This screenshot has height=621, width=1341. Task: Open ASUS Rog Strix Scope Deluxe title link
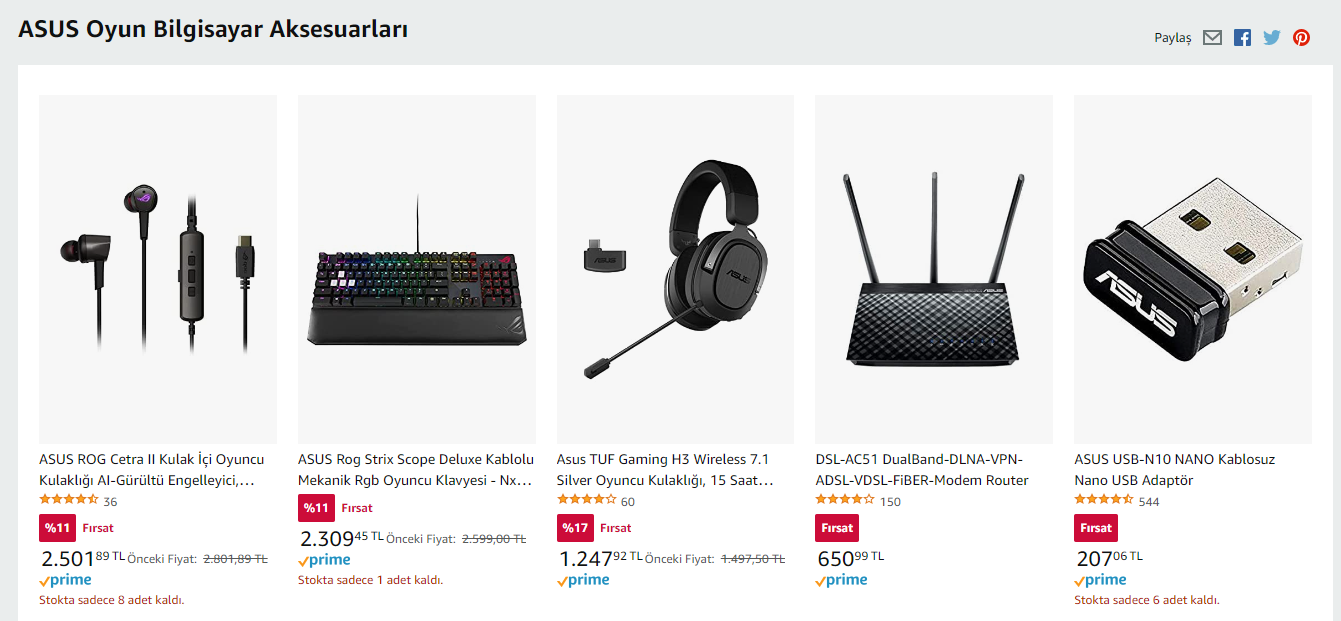[416, 470]
